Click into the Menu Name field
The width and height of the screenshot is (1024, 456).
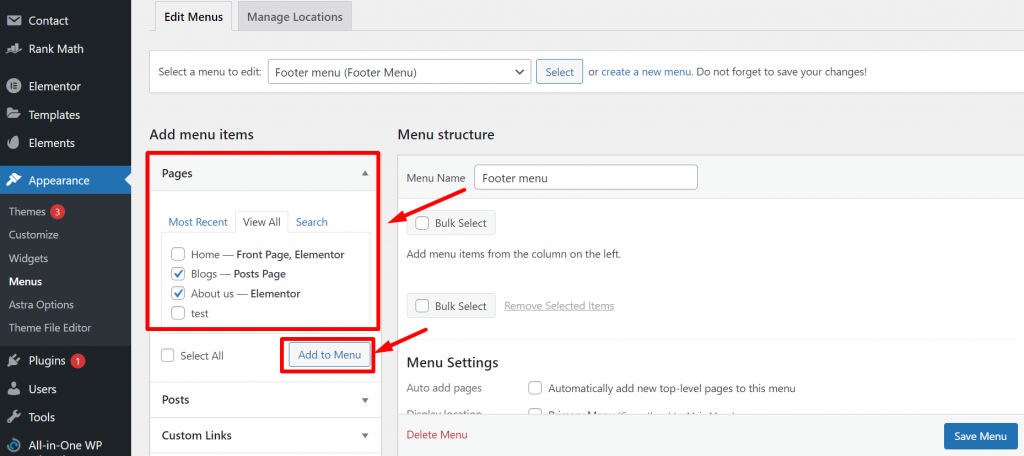pos(586,178)
